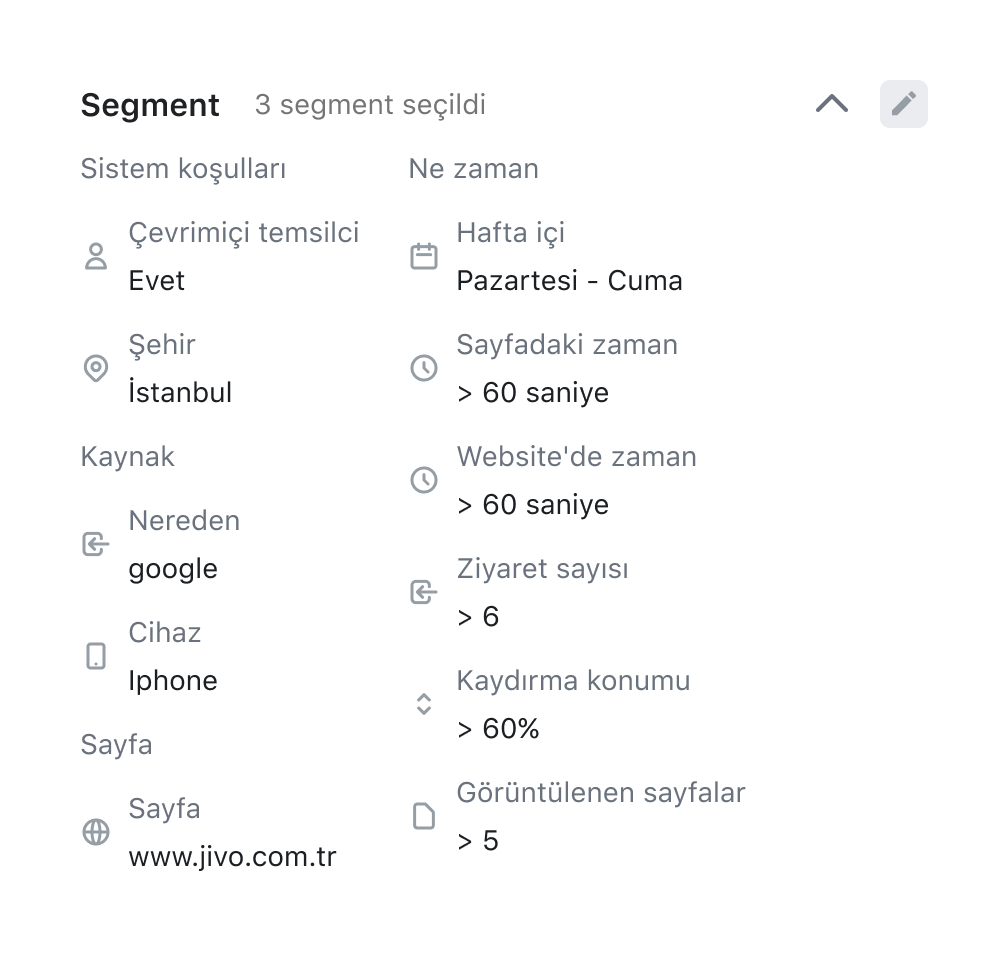
Task: Click the online agent person icon
Action: pos(96,256)
